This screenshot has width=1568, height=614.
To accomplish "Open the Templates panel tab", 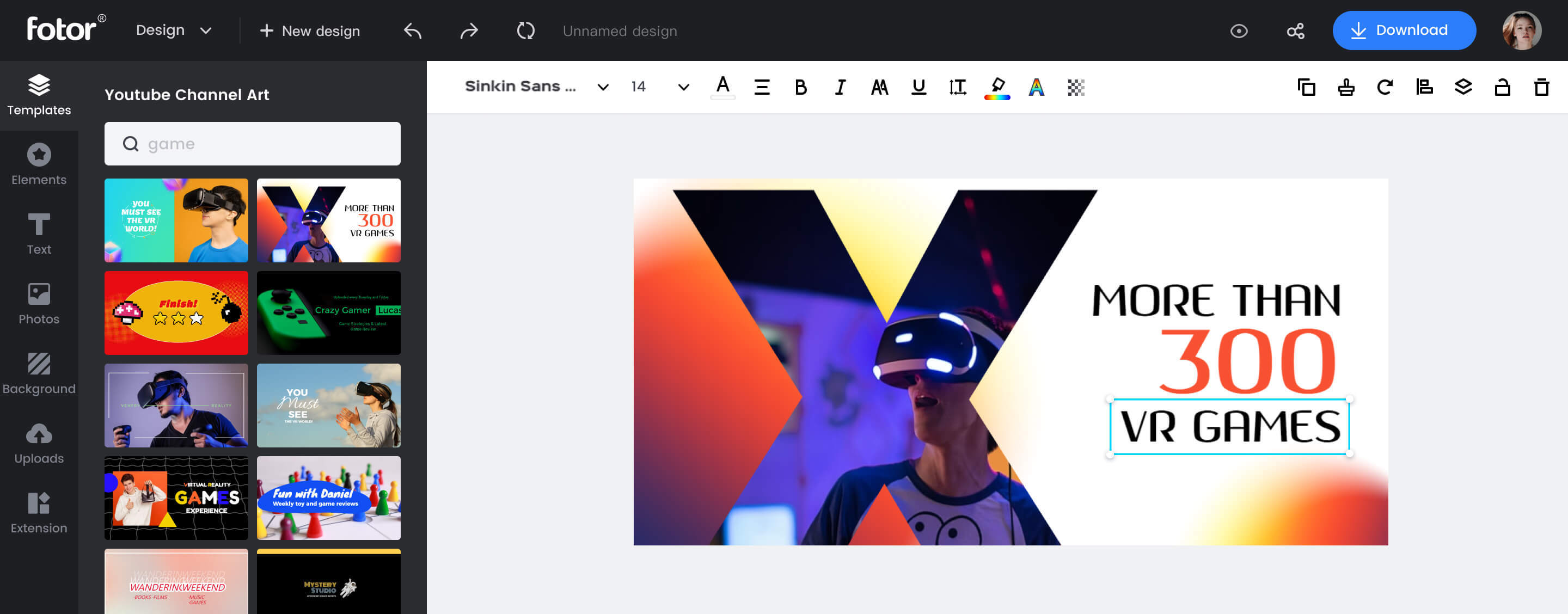I will point(39,93).
